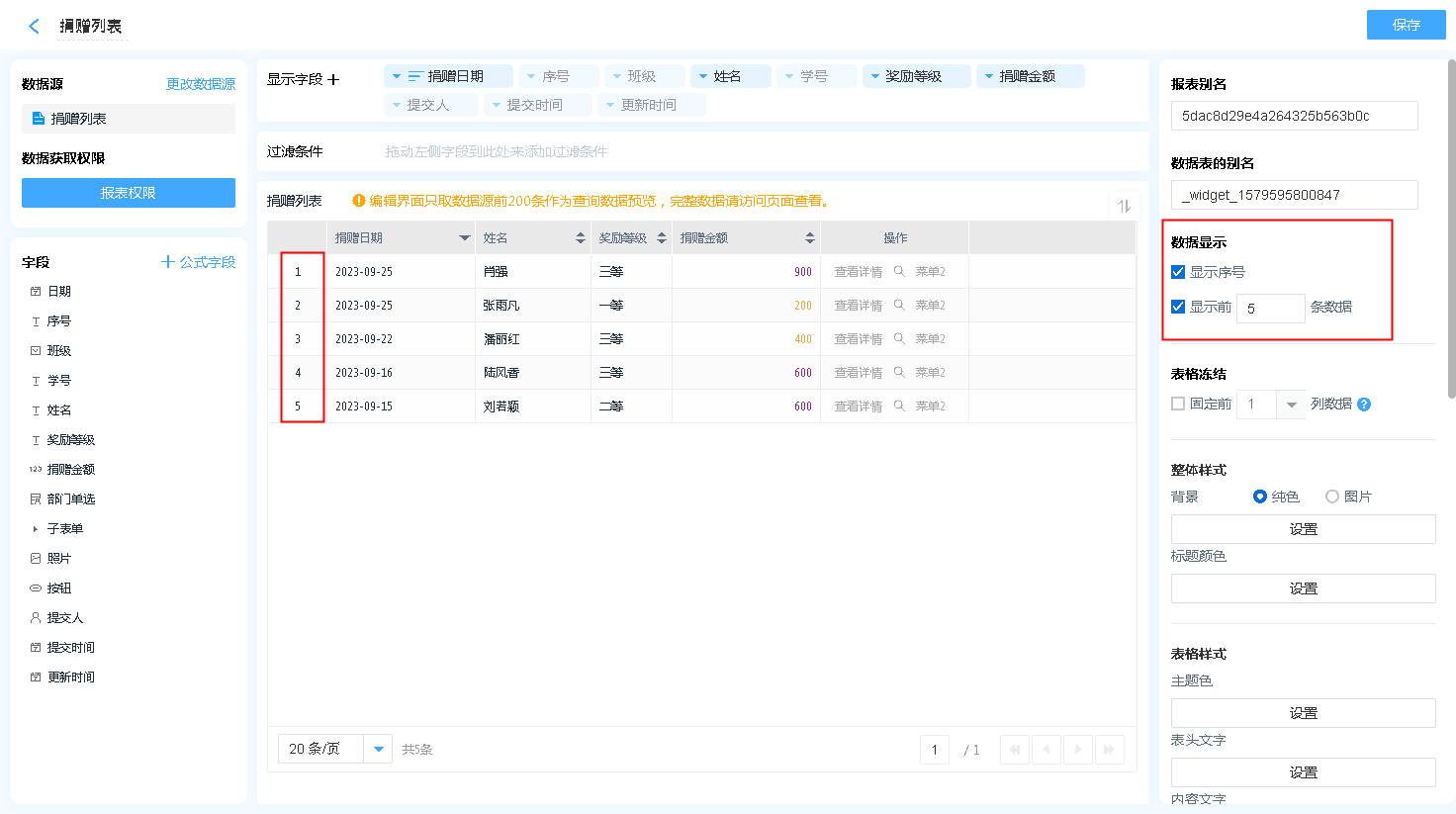The image size is (1456, 814).
Task: Open the 20 条/页 page size dropdown
Action: pos(378,750)
